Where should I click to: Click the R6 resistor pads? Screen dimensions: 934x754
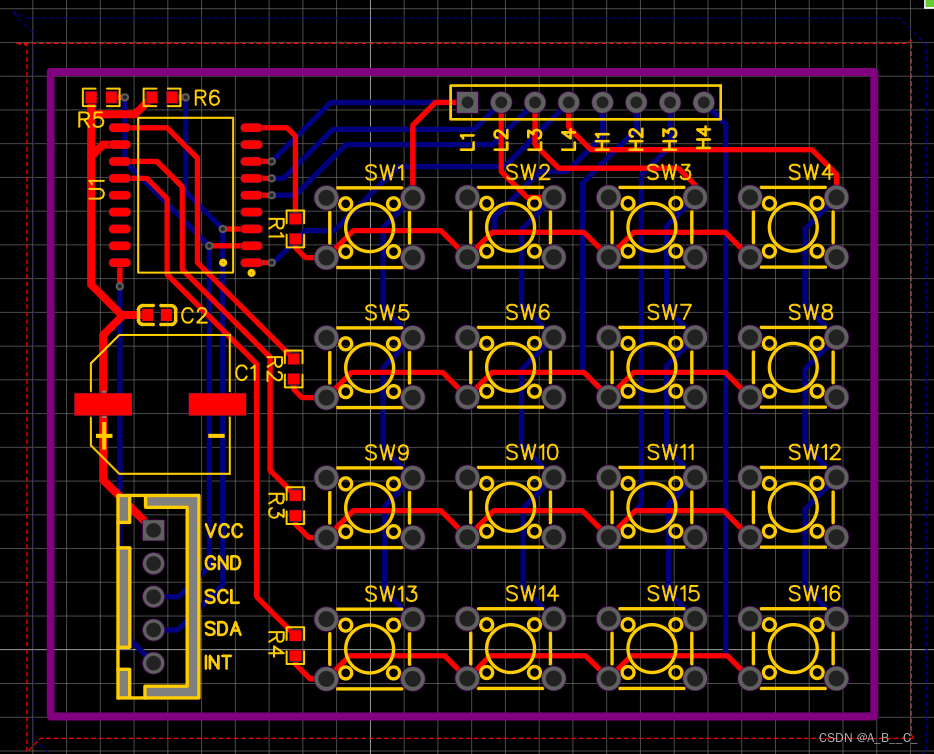click(x=162, y=96)
